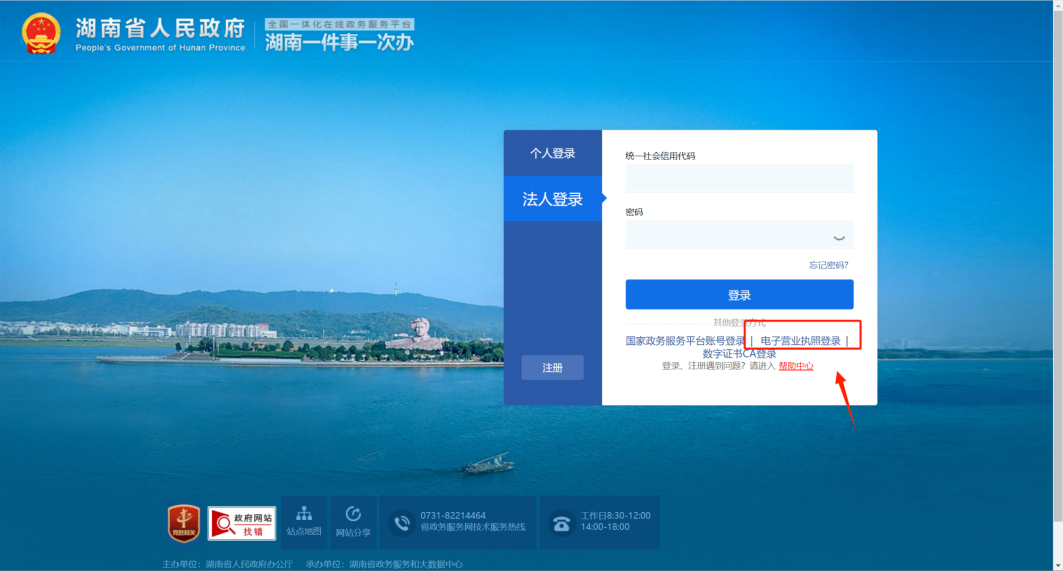Choose 国家政务服务平台账号登录 option

(685, 340)
